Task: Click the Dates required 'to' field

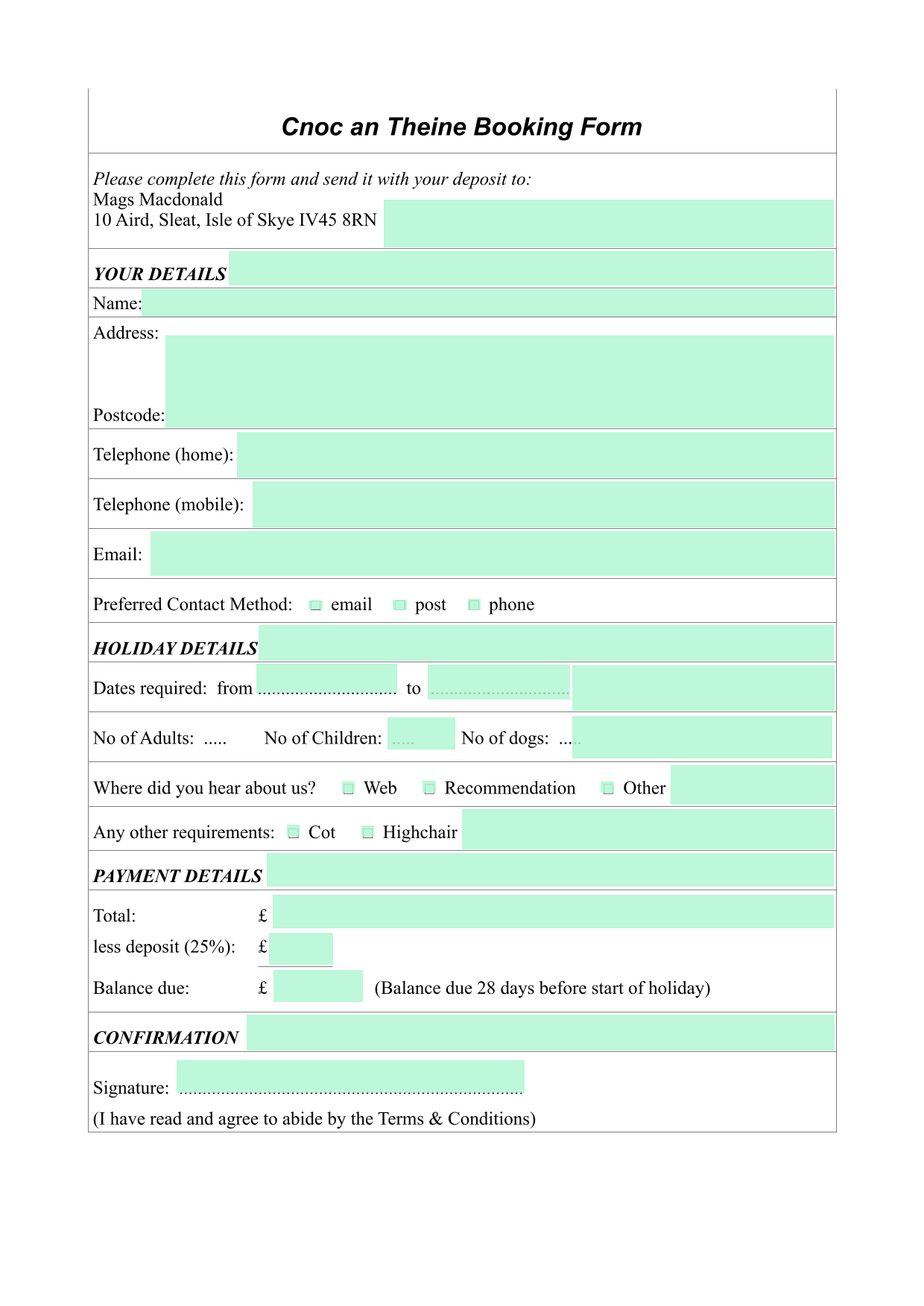Action: click(499, 682)
